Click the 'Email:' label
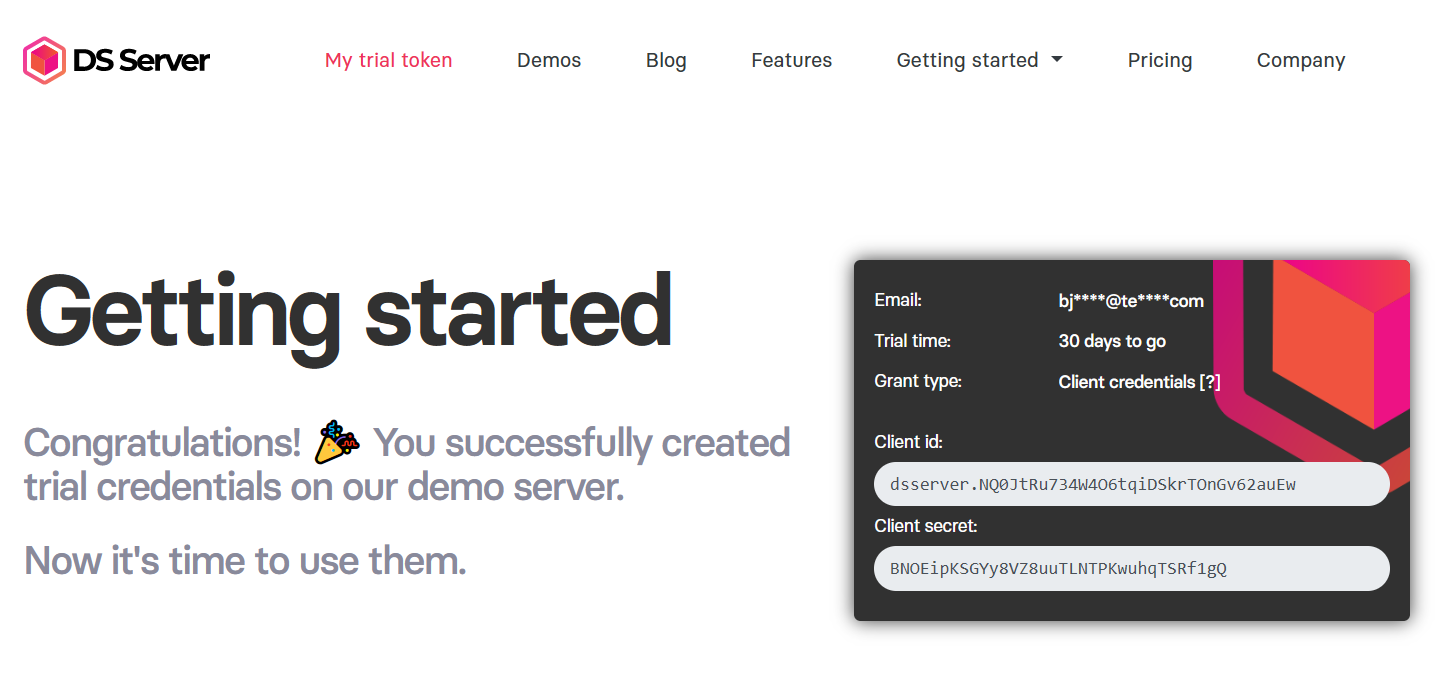 [x=898, y=300]
